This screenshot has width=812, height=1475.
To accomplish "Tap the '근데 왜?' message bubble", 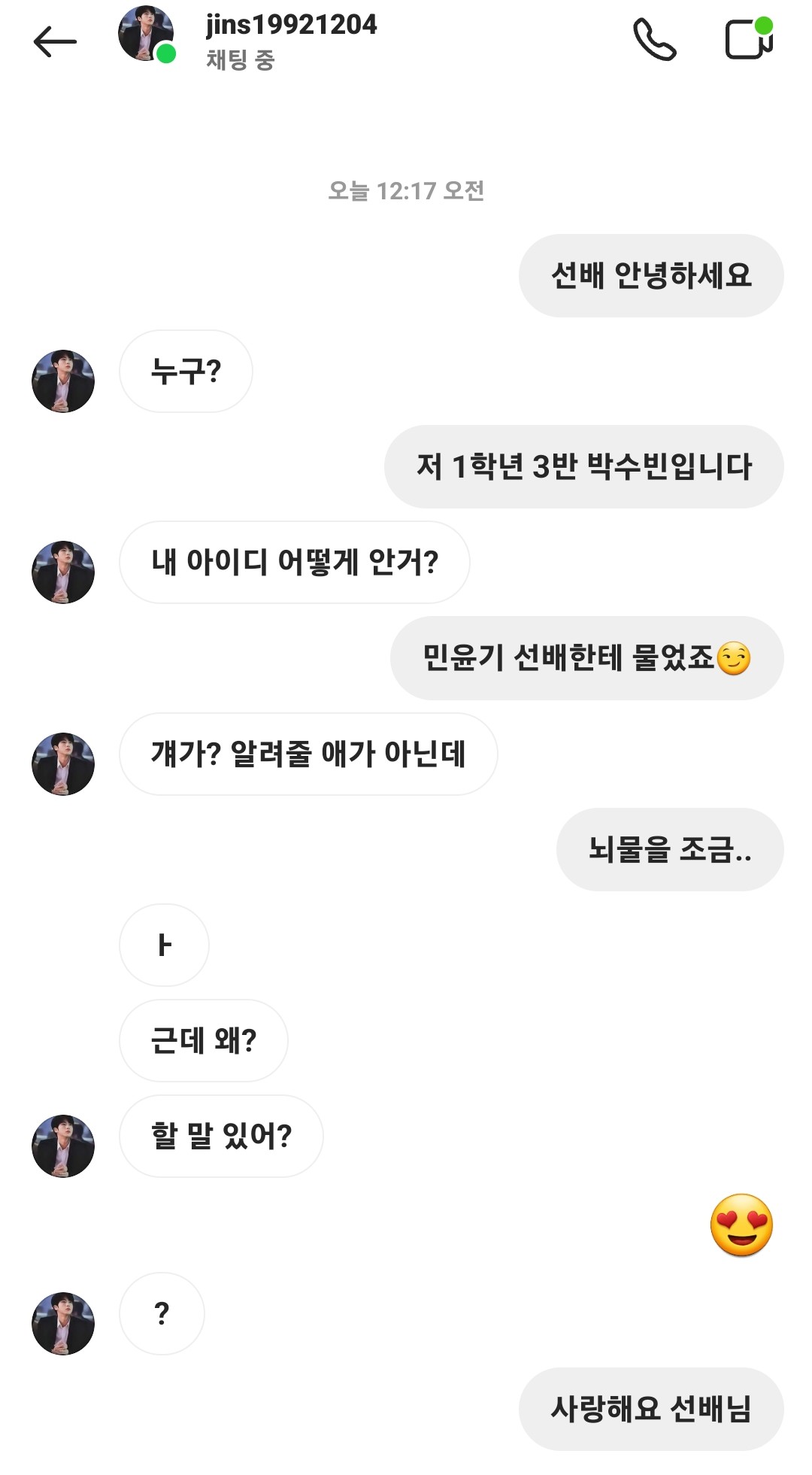I will [x=203, y=1040].
